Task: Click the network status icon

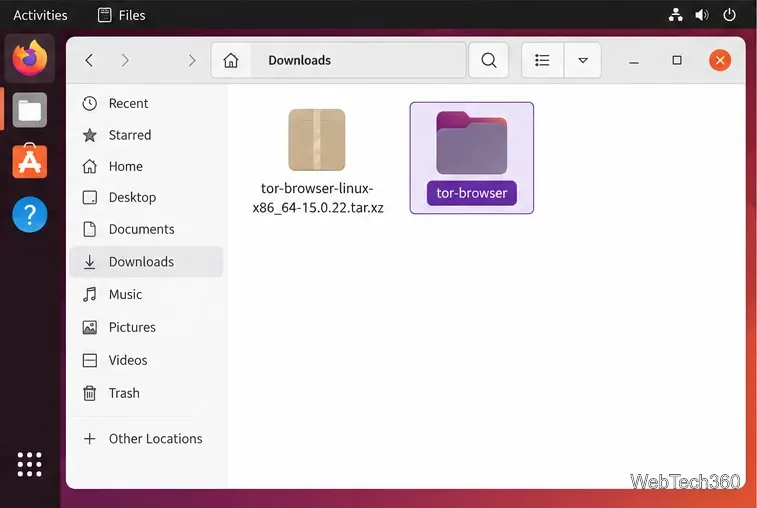Action: tap(675, 15)
